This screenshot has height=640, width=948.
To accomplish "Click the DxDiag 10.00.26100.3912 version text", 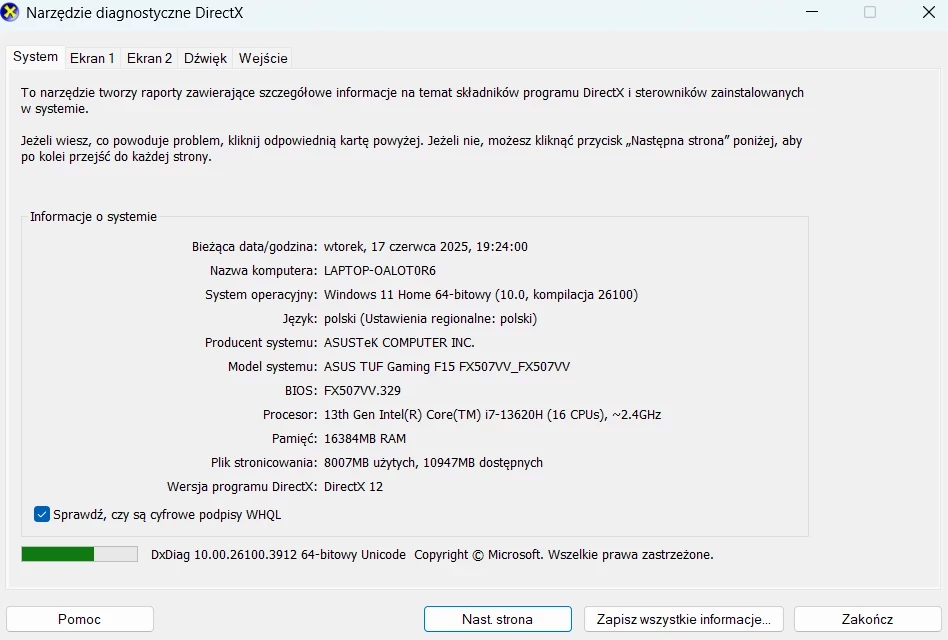I will tap(278, 554).
